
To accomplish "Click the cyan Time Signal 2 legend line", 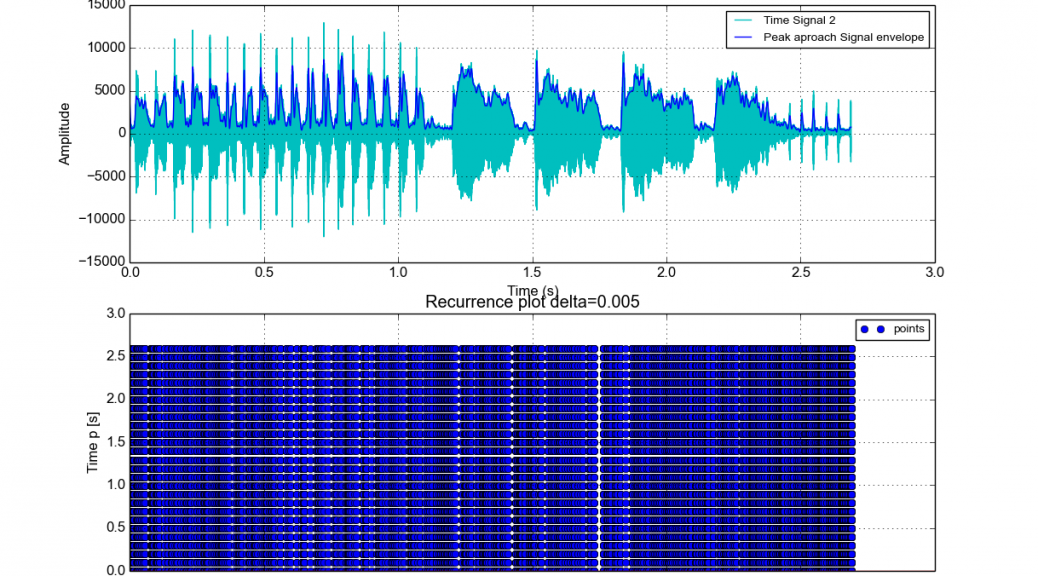I will 744,20.
